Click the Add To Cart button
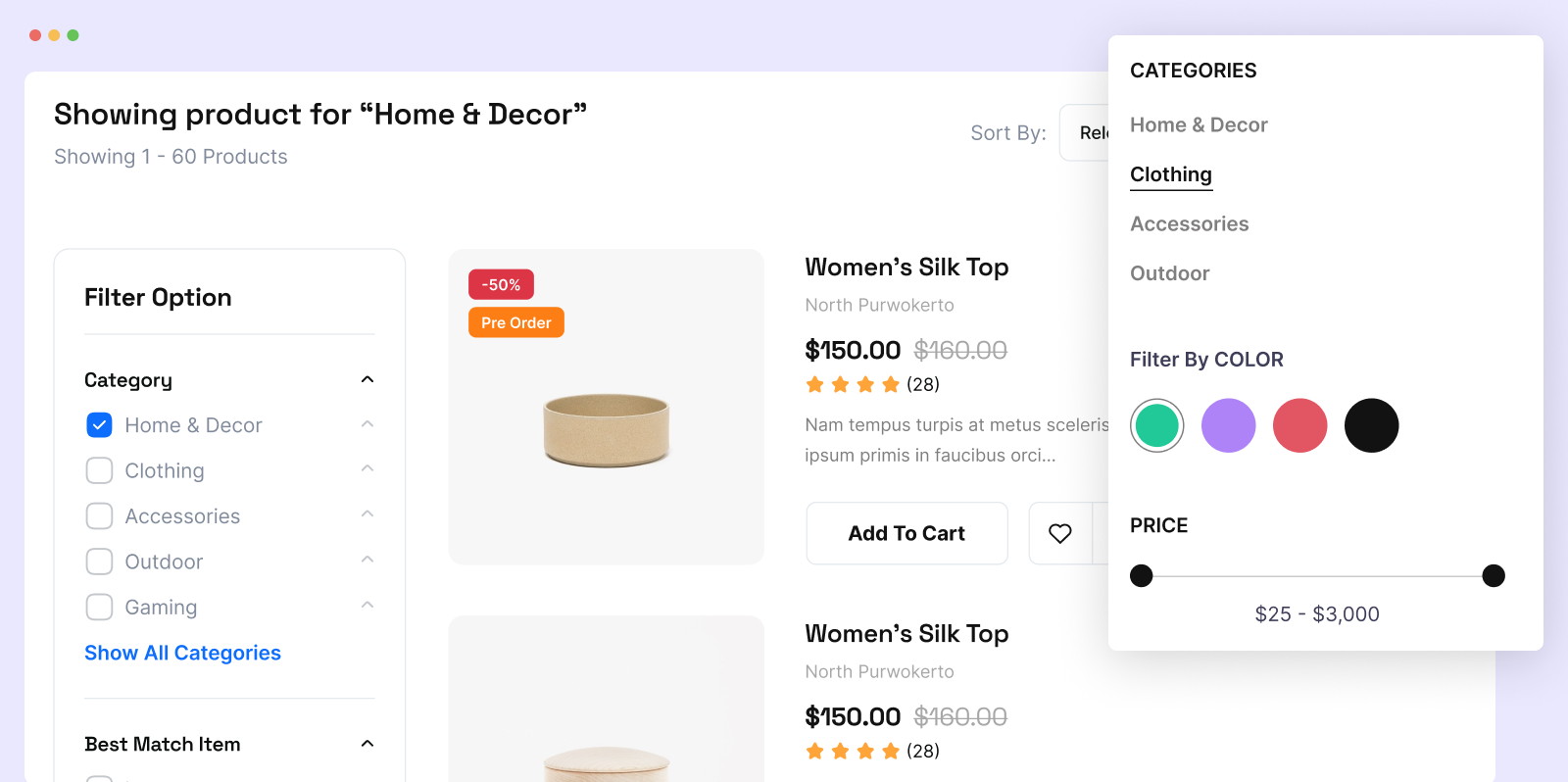1568x782 pixels. [x=906, y=533]
